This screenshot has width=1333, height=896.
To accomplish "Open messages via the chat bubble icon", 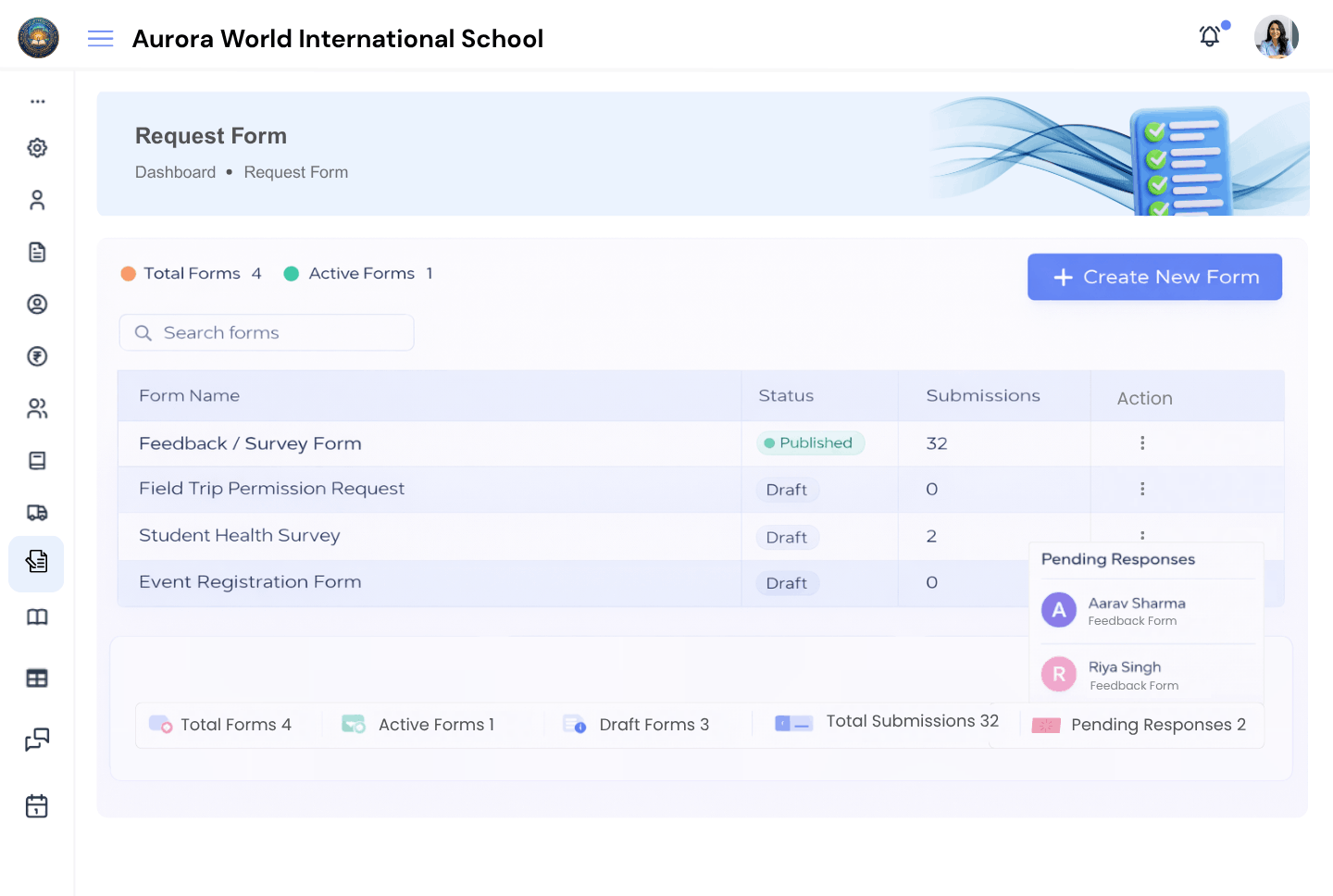I will point(36,740).
